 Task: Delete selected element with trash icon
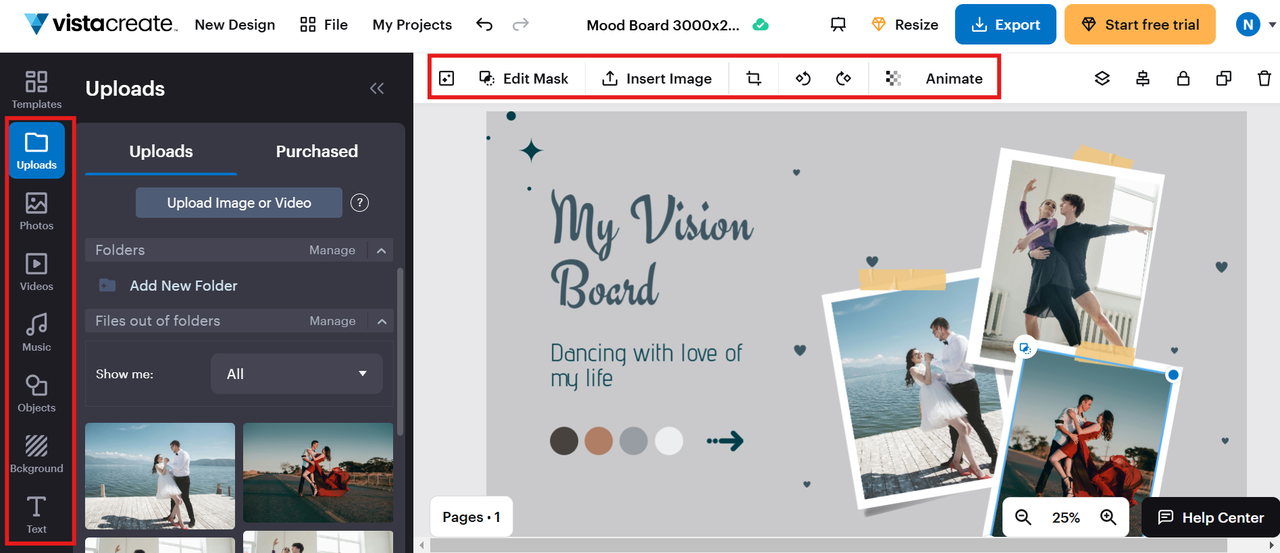(1264, 78)
